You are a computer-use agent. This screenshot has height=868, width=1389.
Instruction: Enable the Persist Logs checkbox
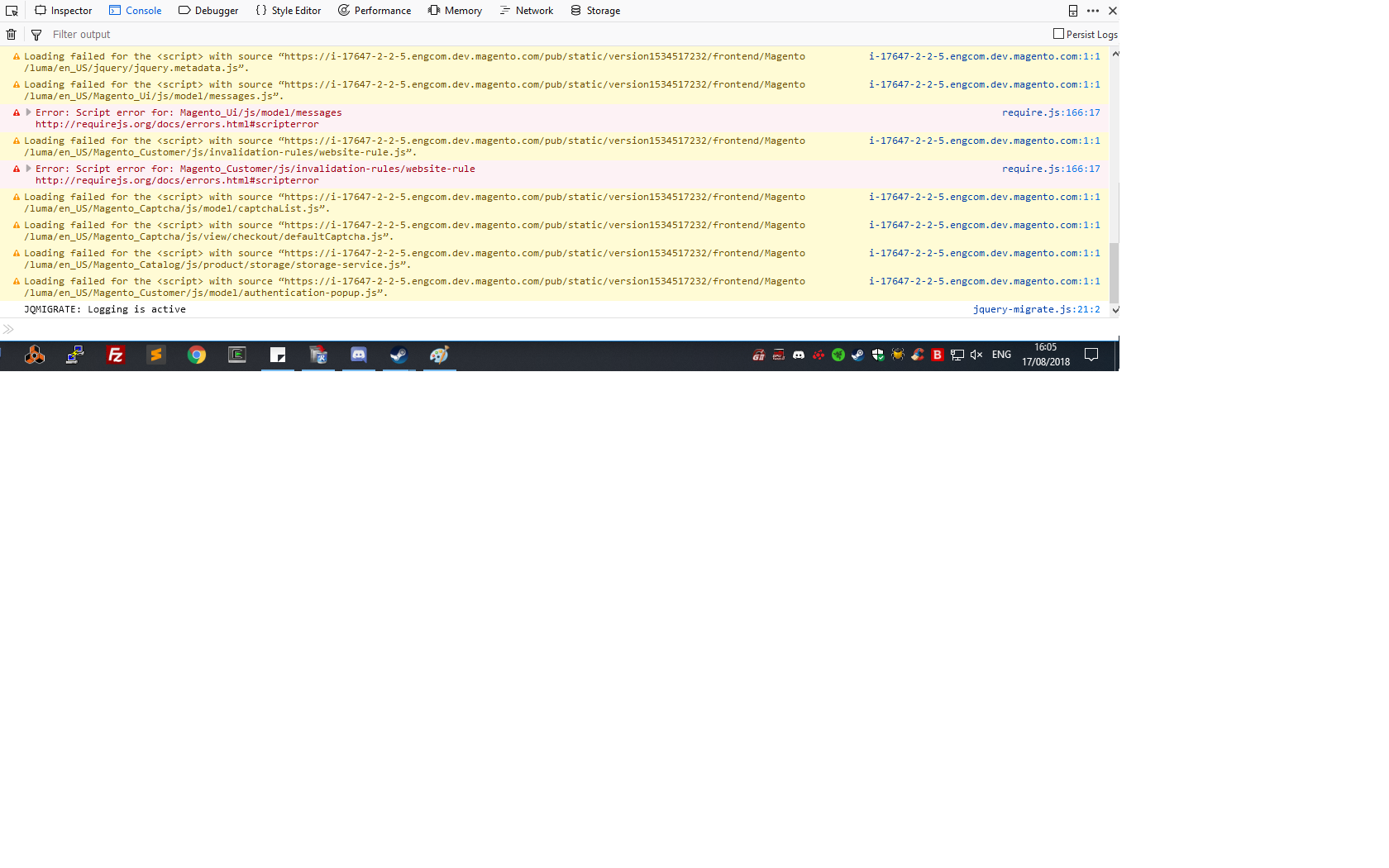(x=1057, y=34)
